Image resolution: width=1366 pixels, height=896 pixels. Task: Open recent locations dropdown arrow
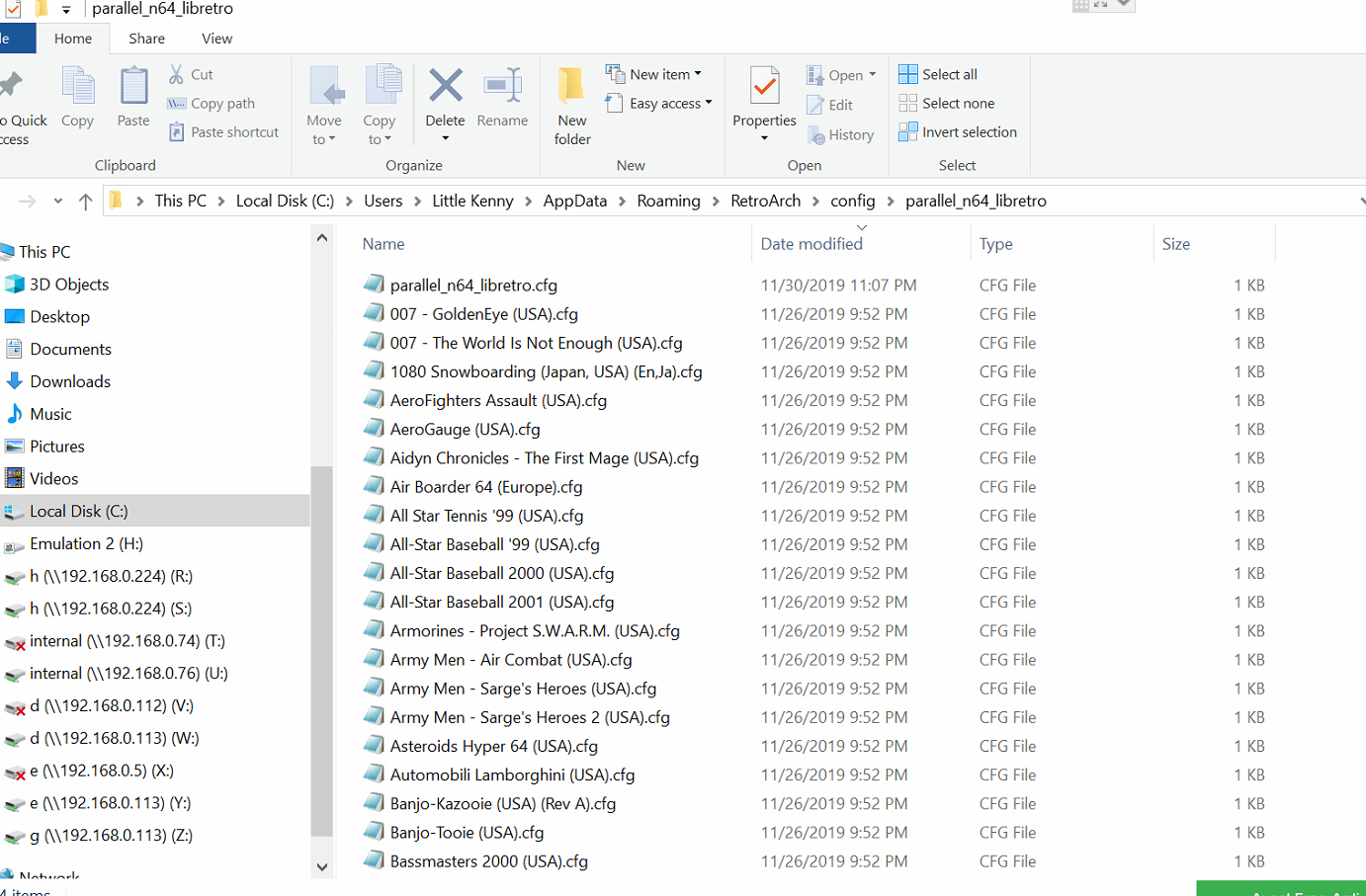pyautogui.click(x=58, y=201)
